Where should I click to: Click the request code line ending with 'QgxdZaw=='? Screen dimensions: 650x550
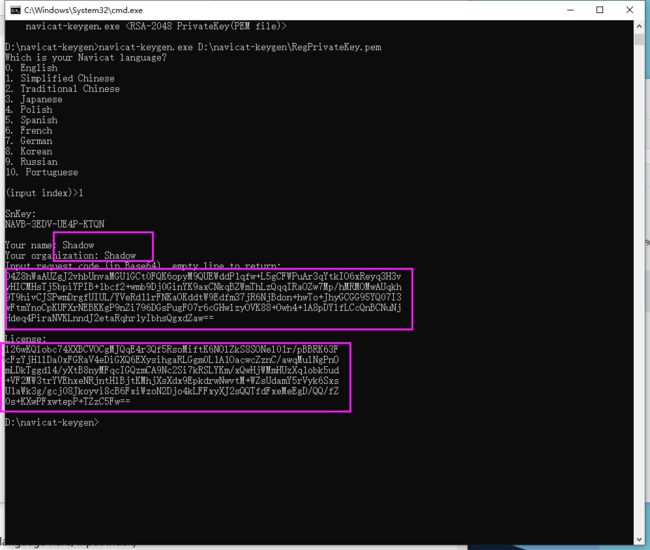(x=110, y=318)
